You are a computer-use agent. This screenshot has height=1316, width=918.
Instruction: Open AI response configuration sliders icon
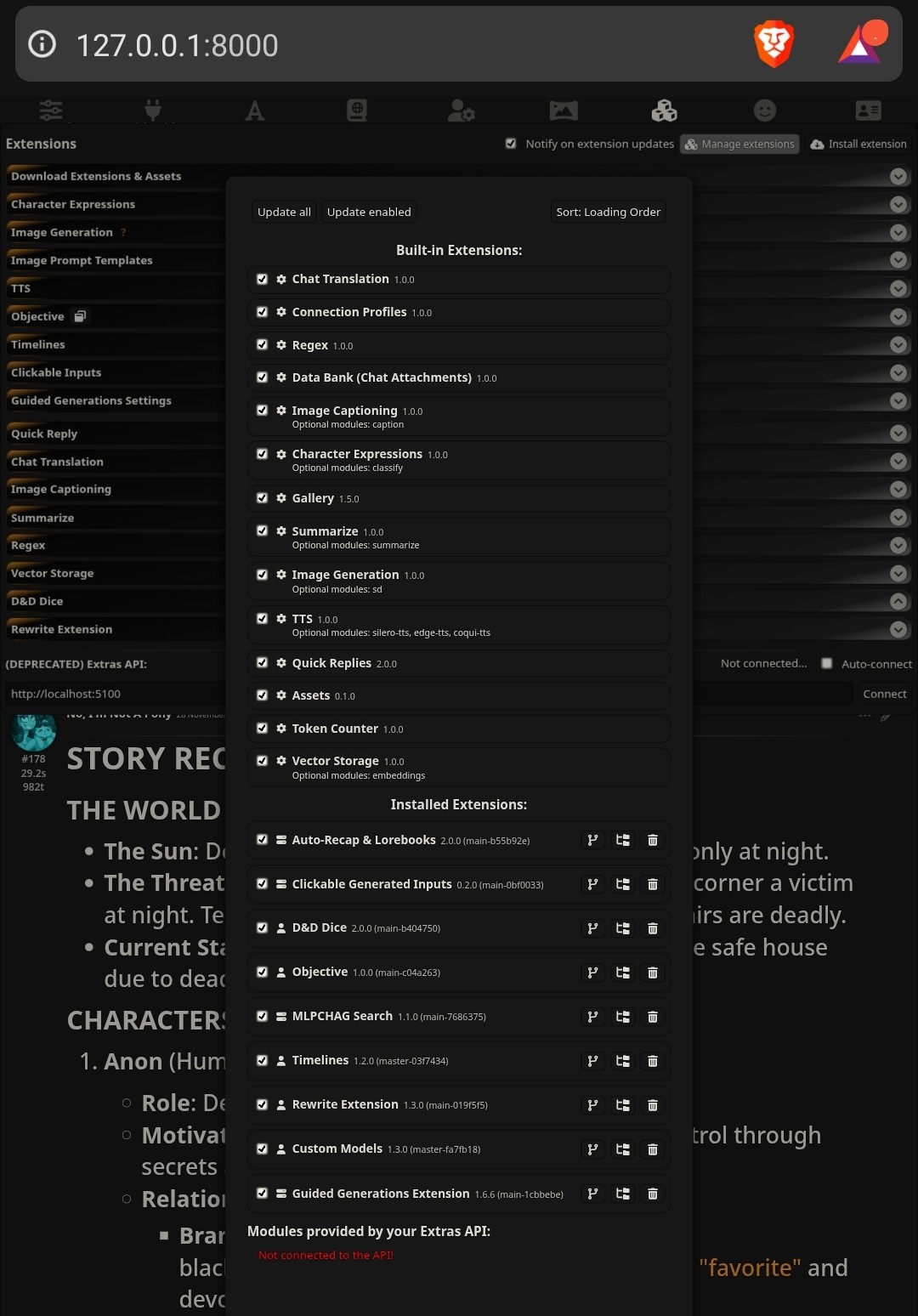pos(51,111)
